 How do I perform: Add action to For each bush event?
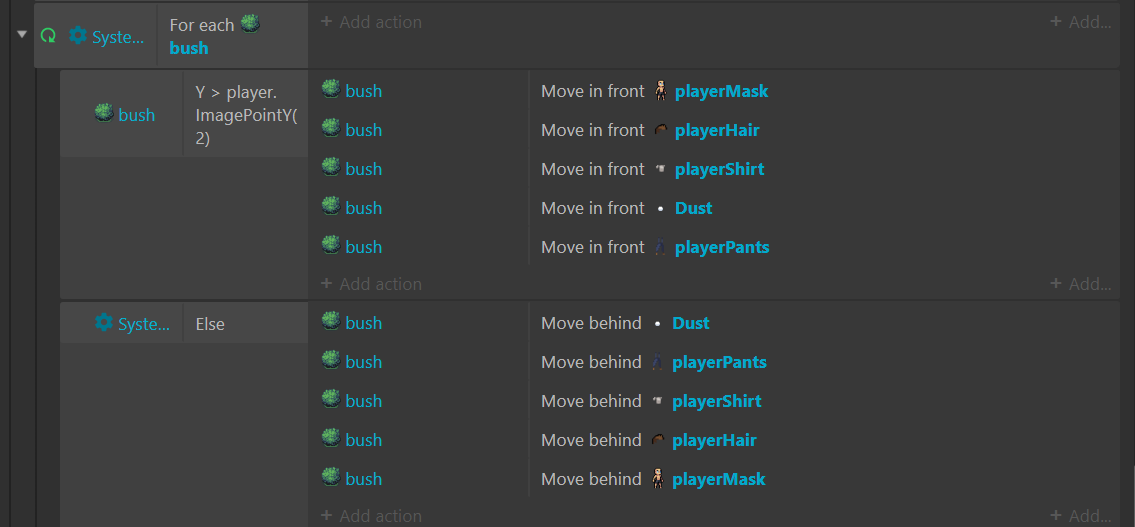tap(371, 22)
